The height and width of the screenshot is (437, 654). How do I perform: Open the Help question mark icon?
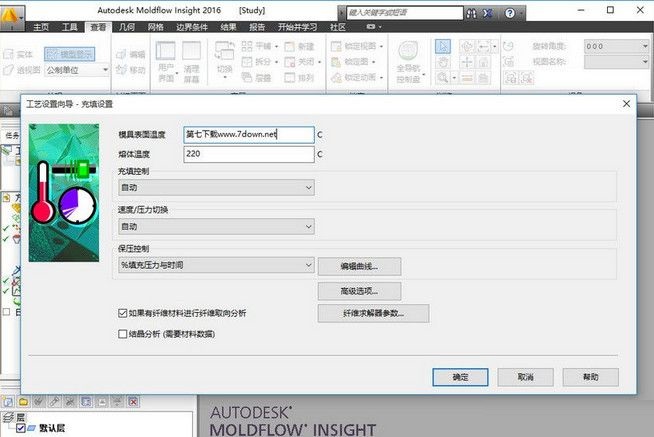pos(510,13)
